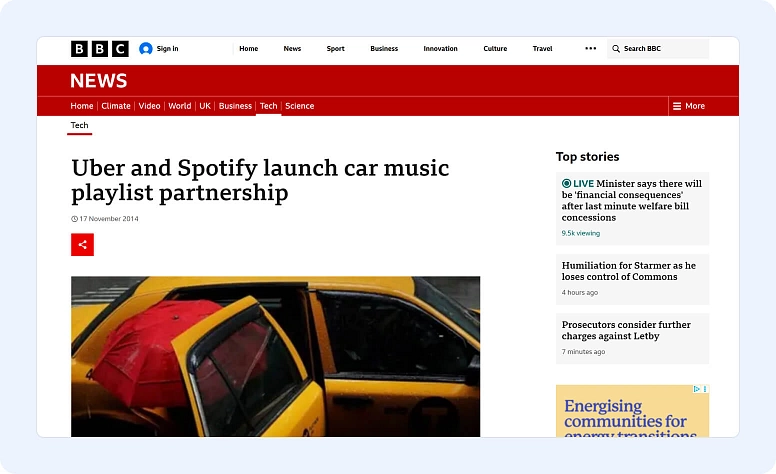Image resolution: width=776 pixels, height=474 pixels.
Task: Click the Tech breadcrumb under the news bar
Action: pos(79,126)
